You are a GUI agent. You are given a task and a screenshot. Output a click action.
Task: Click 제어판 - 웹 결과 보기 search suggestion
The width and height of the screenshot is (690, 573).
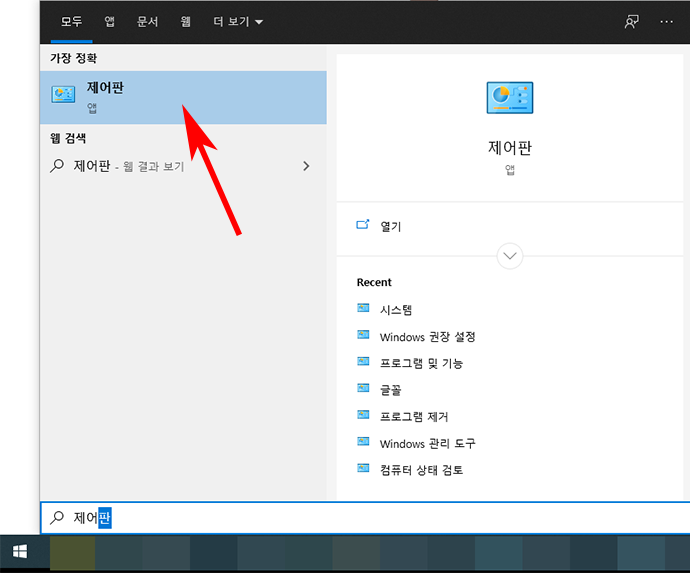[x=183, y=166]
